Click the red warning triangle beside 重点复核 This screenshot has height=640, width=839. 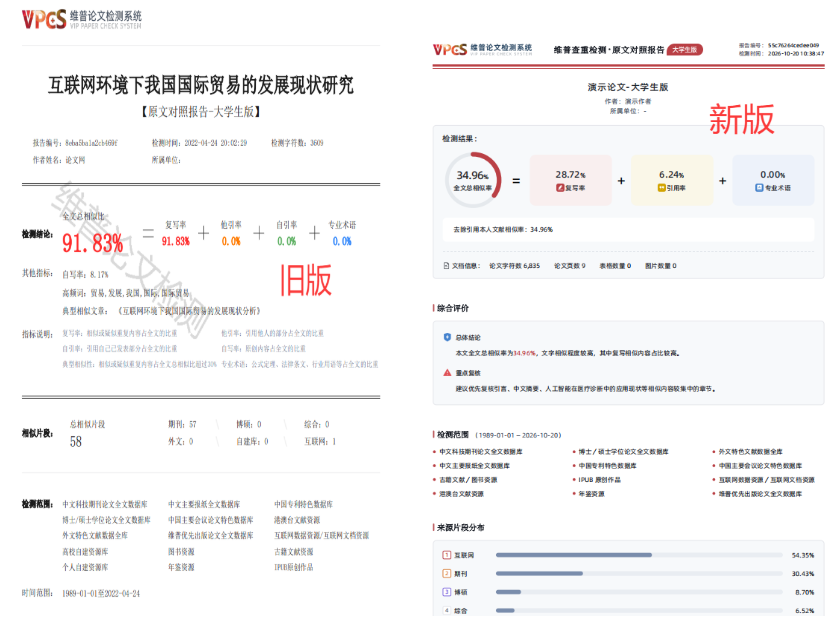pyautogui.click(x=447, y=372)
